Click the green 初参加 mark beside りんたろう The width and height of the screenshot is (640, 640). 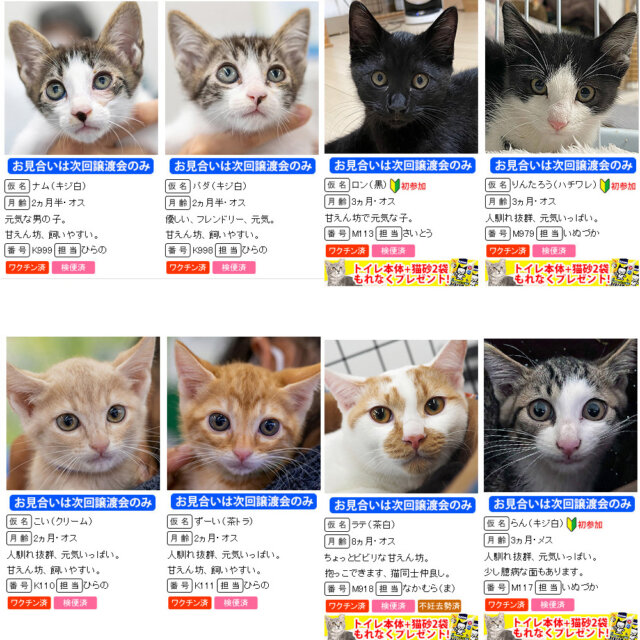(604, 186)
